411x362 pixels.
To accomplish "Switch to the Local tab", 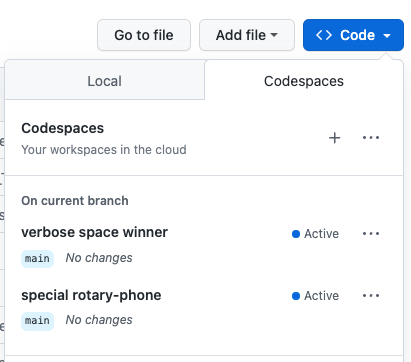I will tap(105, 80).
